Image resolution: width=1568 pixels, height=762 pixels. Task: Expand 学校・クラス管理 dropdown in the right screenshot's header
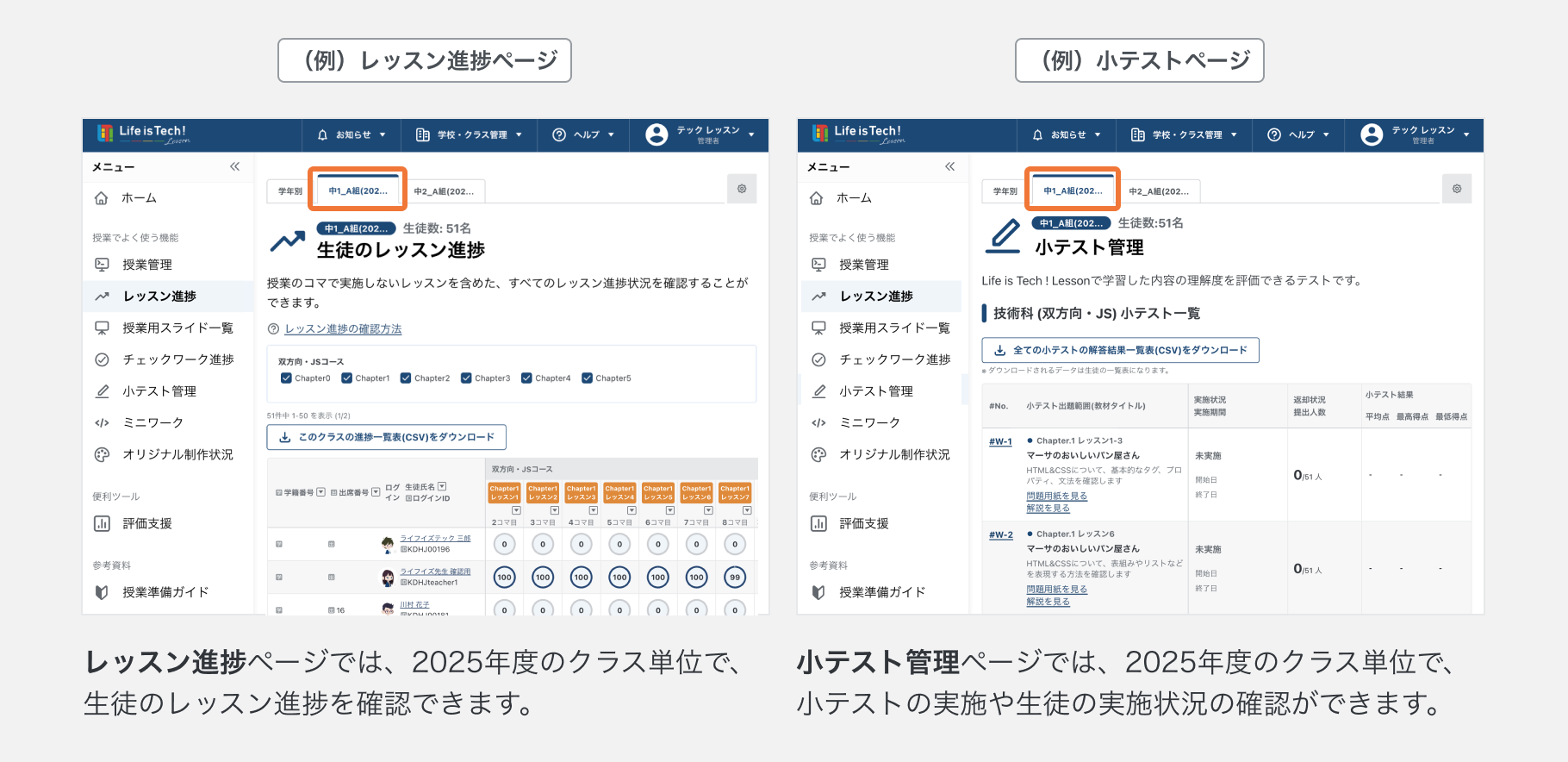click(x=1187, y=135)
